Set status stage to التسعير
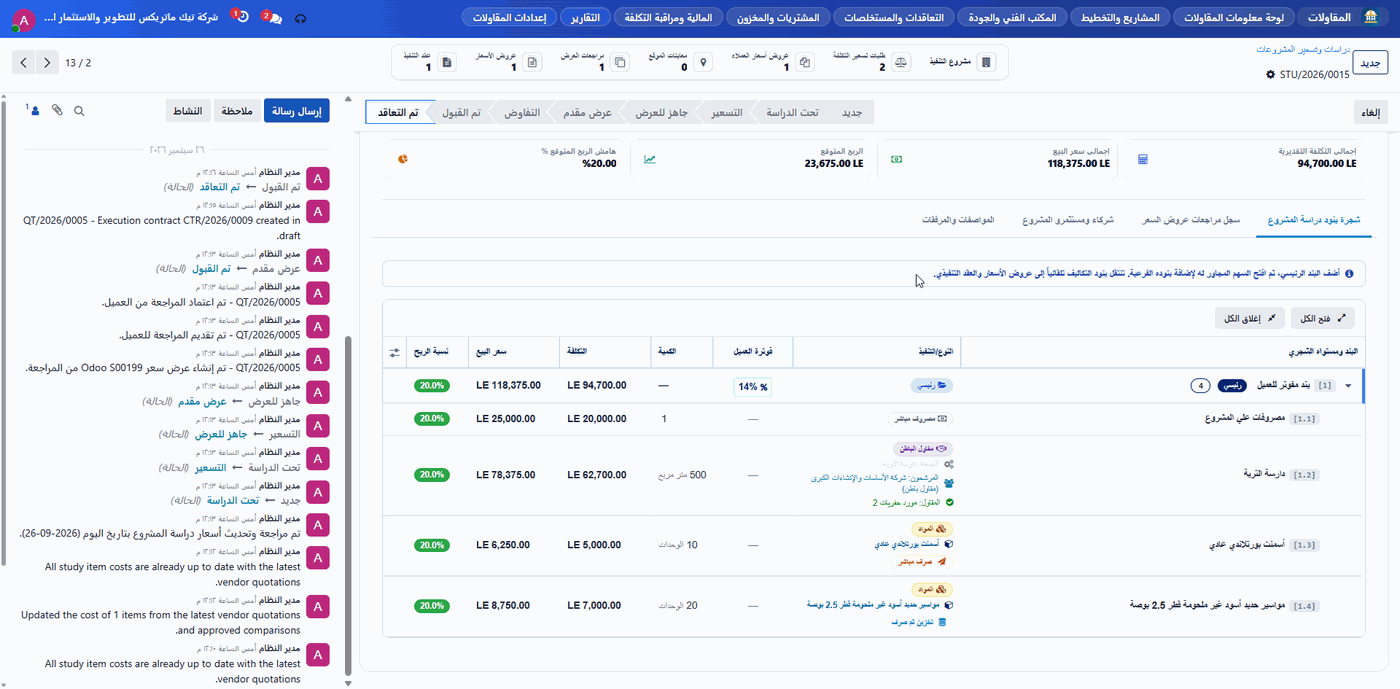The image size is (1400, 689). 726,113
